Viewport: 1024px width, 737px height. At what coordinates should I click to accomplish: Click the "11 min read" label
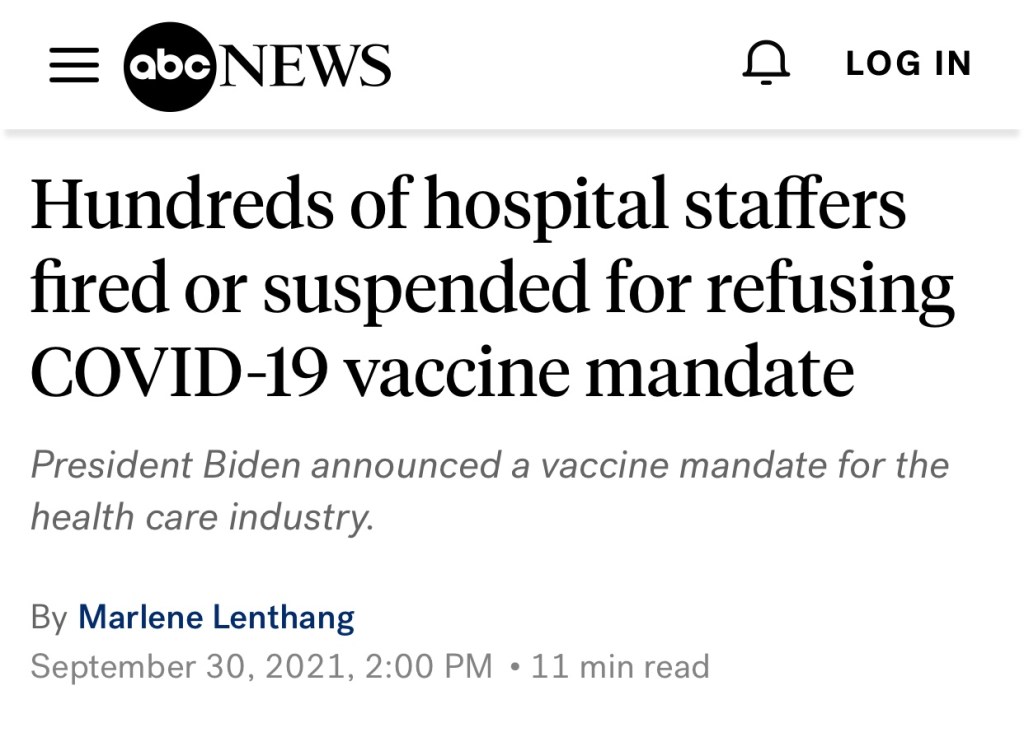point(620,666)
